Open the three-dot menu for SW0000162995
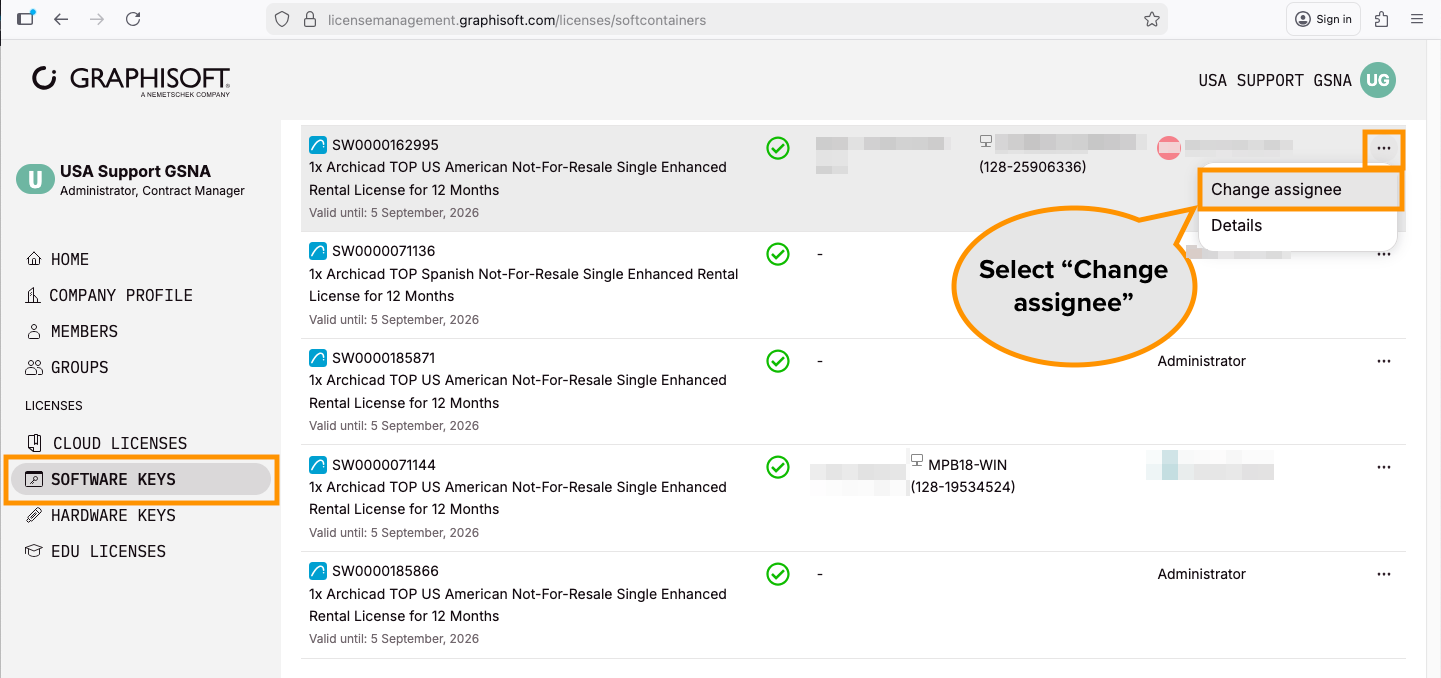Viewport: 1441px width, 678px height. point(1384,148)
